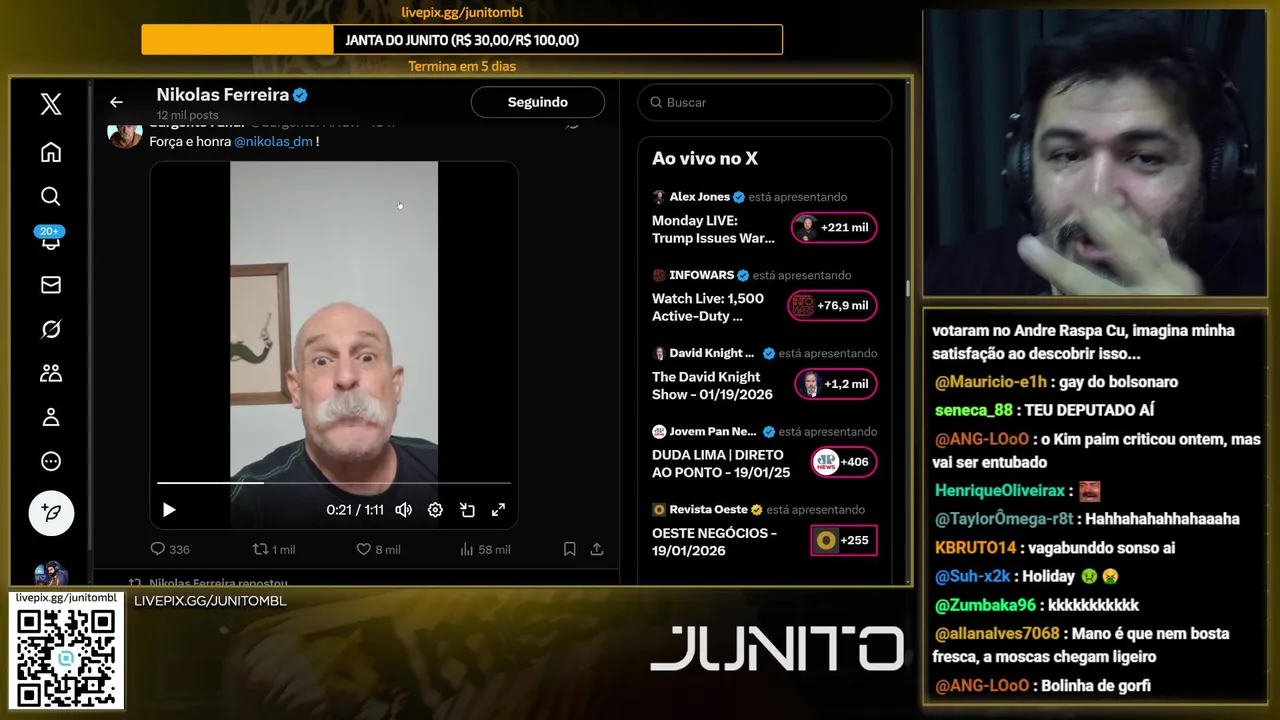Expand video to fullscreen
Viewport: 1280px width, 720px height.
498,510
